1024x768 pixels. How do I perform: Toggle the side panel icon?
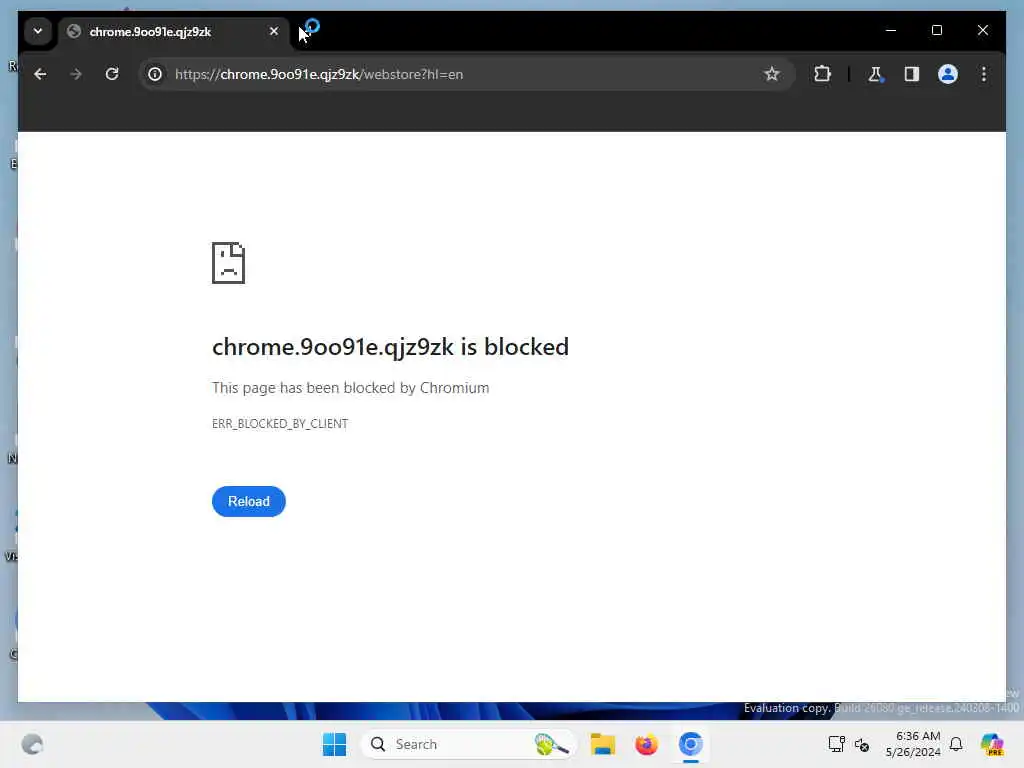(912, 74)
